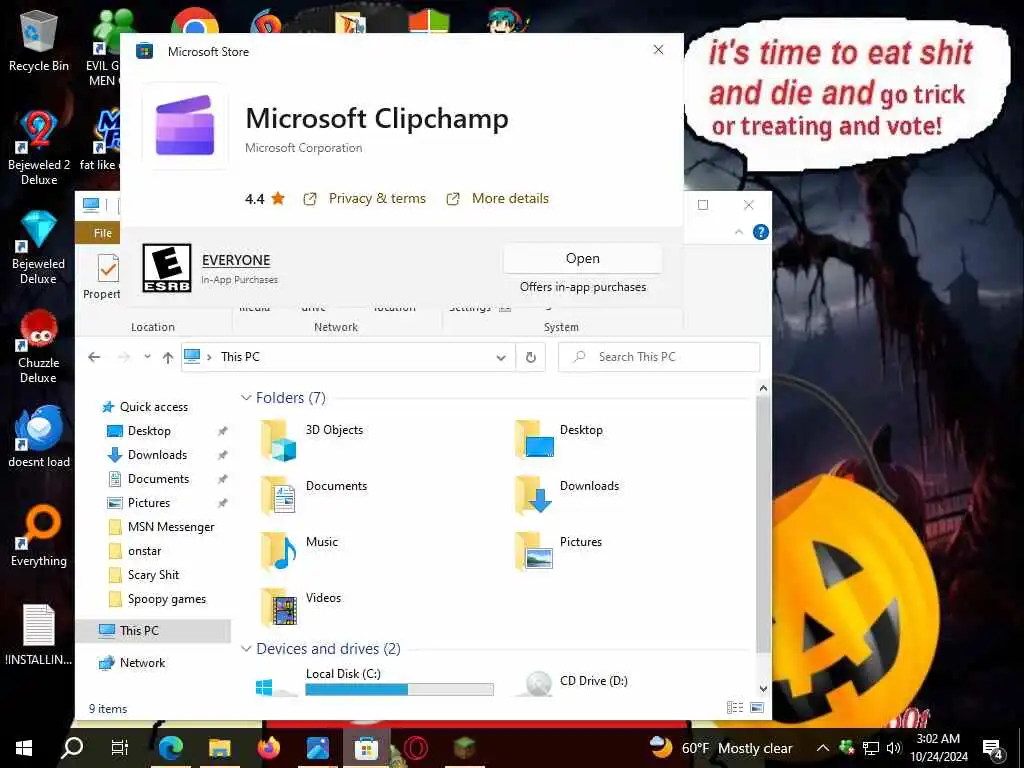This screenshot has height=768, width=1024.
Task: Select MSN Messenger folder in sidebar
Action: 171,526
